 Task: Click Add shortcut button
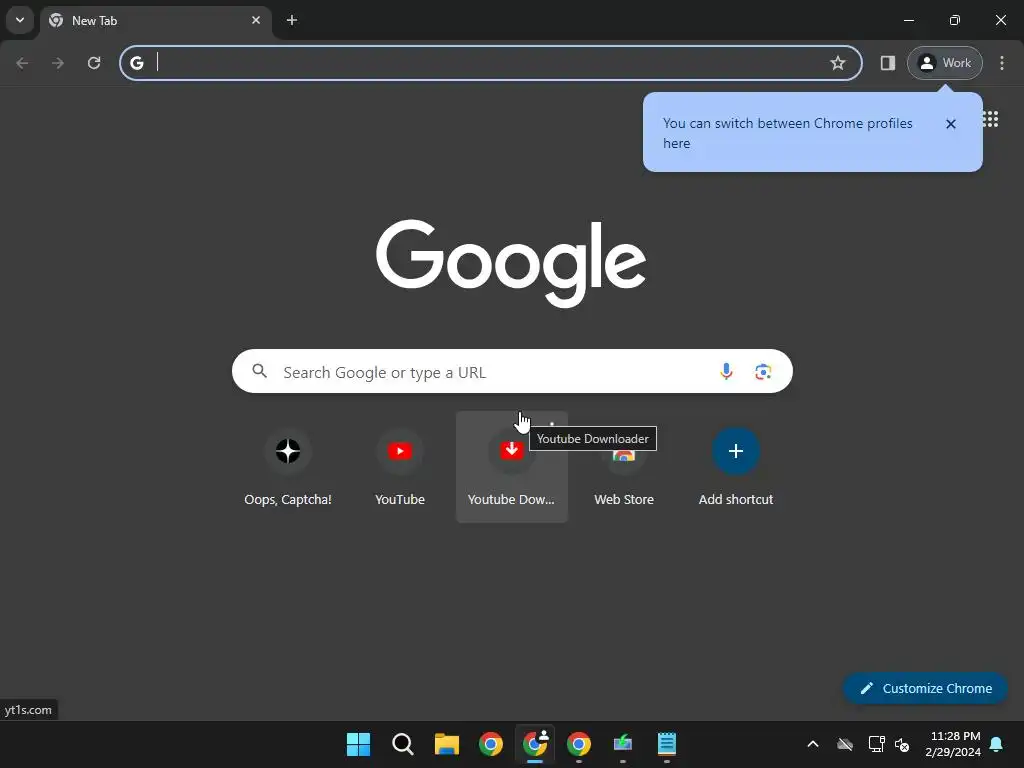pyautogui.click(x=735, y=467)
